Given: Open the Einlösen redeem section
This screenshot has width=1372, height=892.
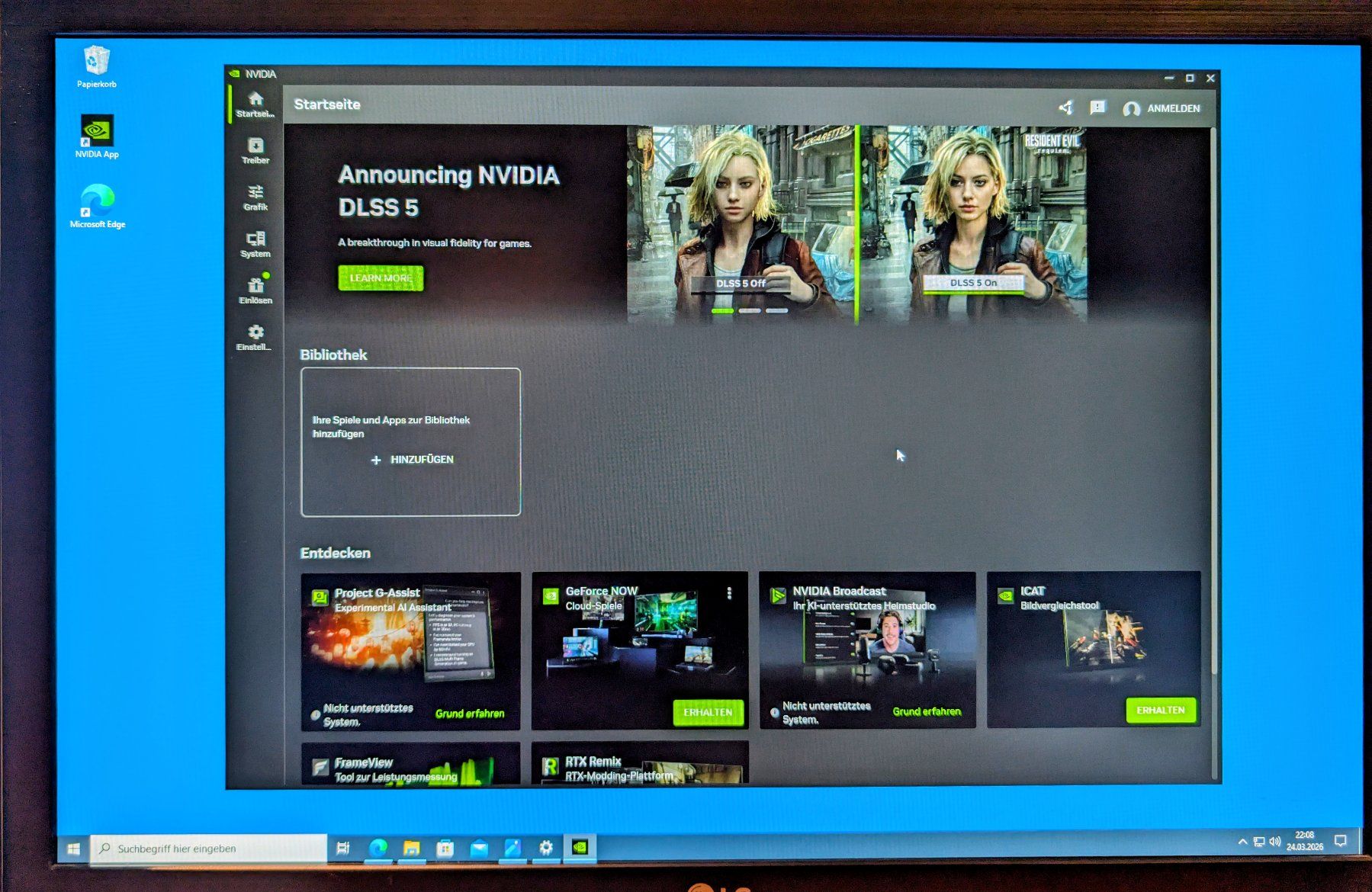Looking at the screenshot, I should pyautogui.click(x=255, y=290).
